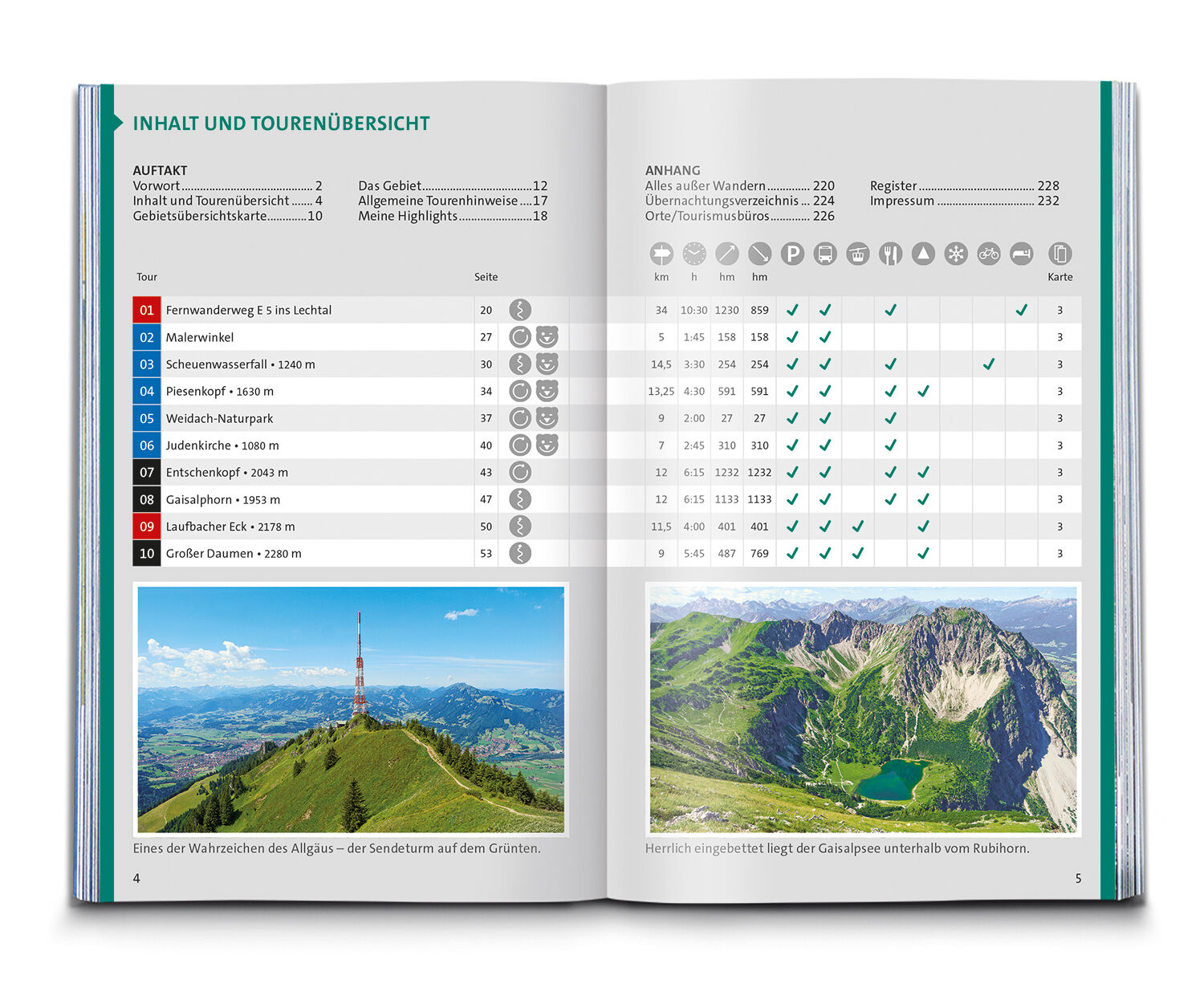Click the fork and knife restaurant icon
The height and width of the screenshot is (984, 1204).
[890, 254]
